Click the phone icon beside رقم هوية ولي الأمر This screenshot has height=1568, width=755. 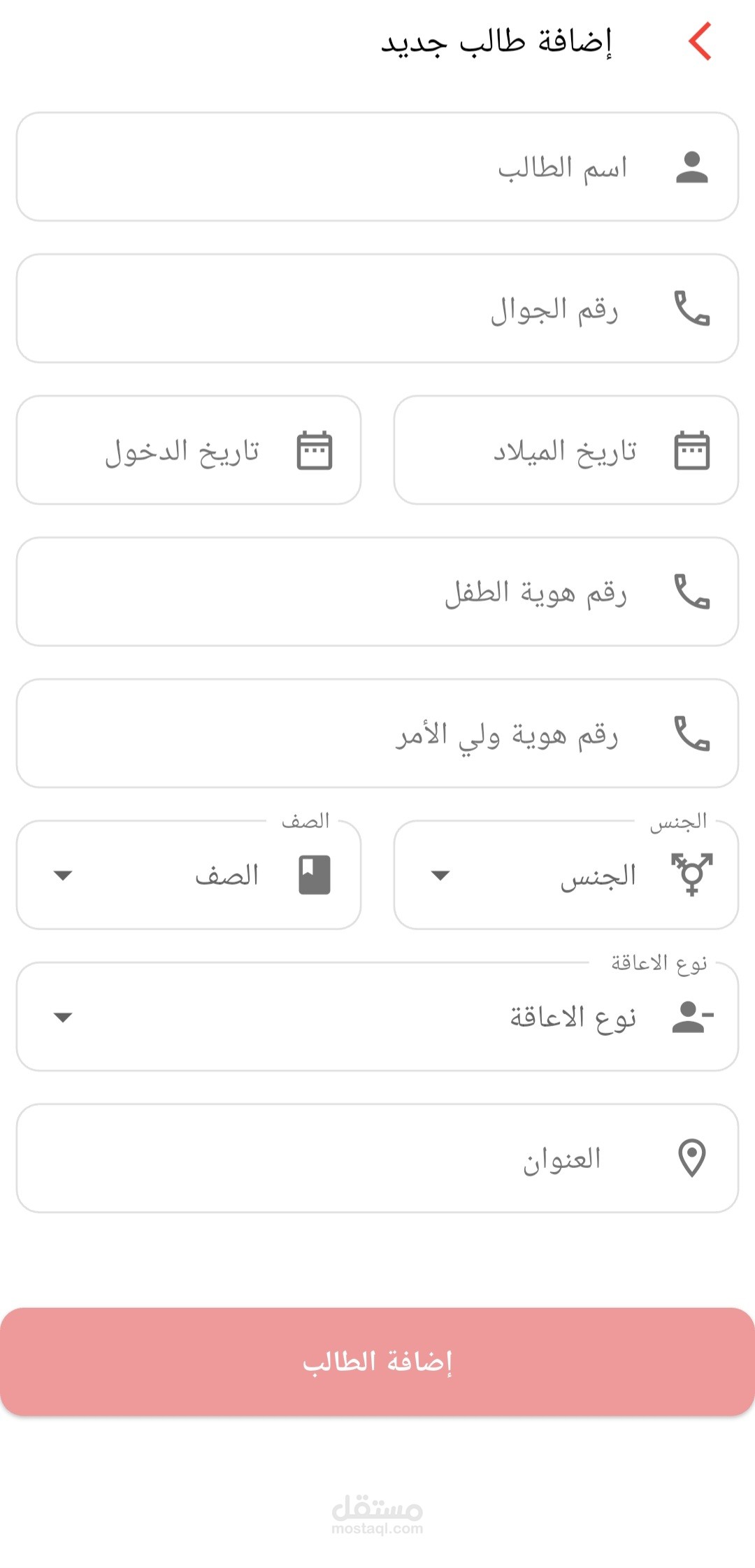point(692,734)
